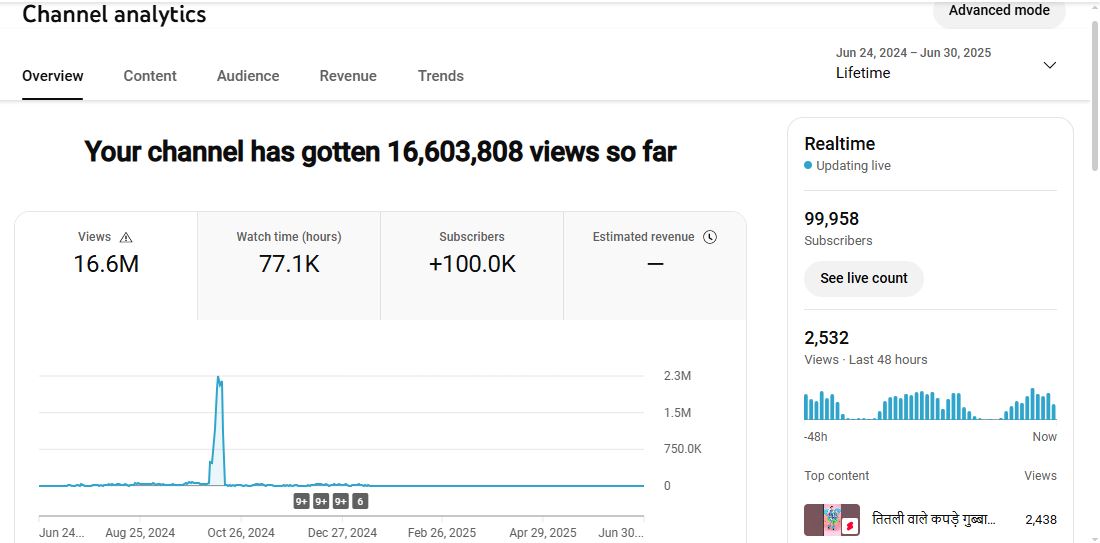Click the blue live-updating dot indicator
This screenshot has width=1100, height=543.
tap(808, 166)
